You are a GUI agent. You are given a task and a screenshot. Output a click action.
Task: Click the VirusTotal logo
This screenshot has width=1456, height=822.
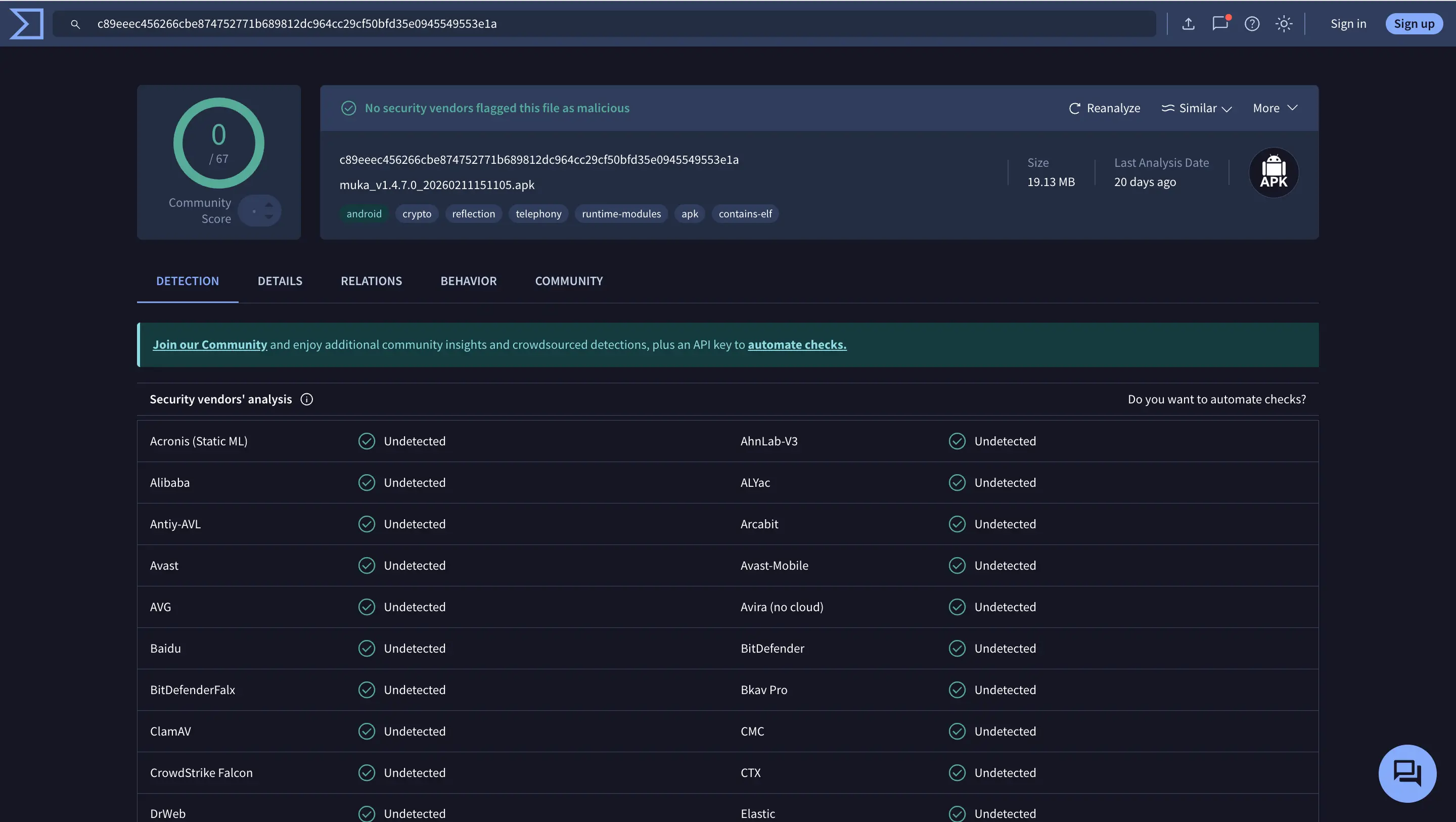coord(26,23)
